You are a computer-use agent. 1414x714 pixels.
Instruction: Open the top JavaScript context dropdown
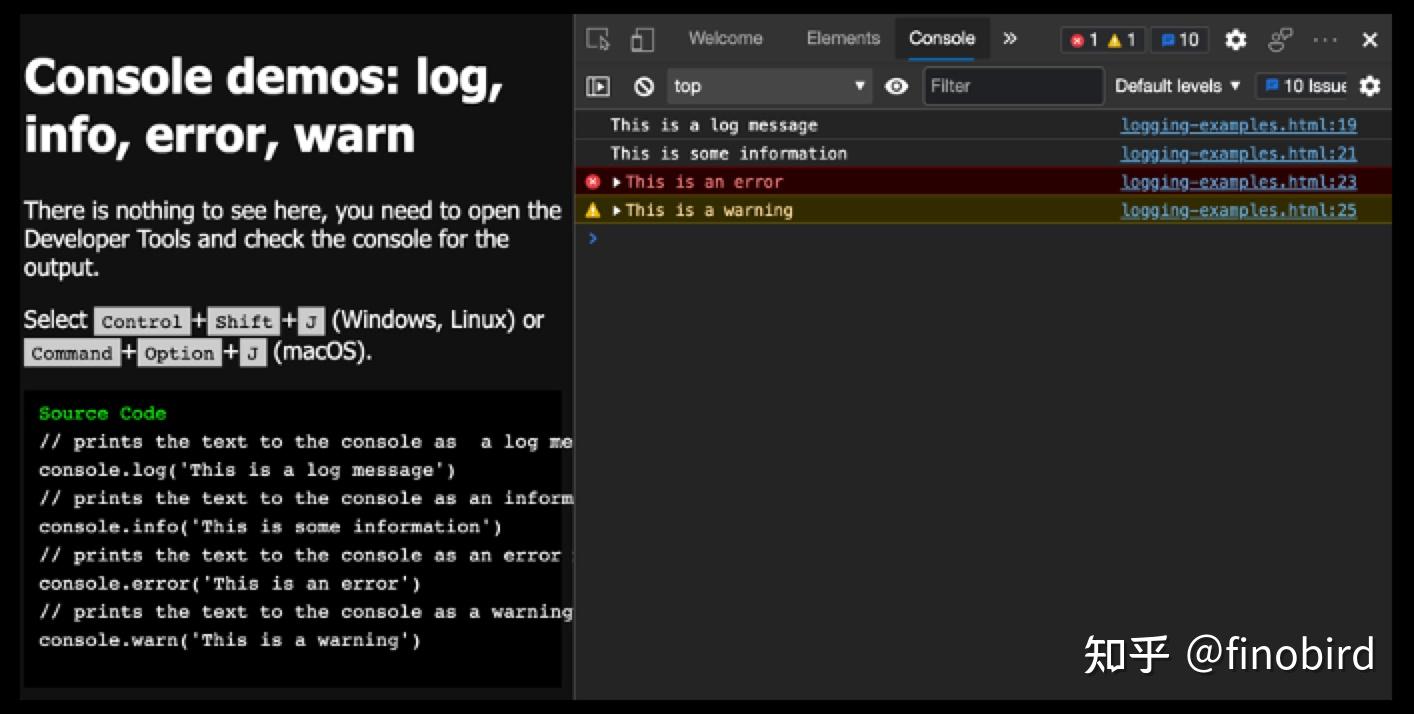(769, 86)
